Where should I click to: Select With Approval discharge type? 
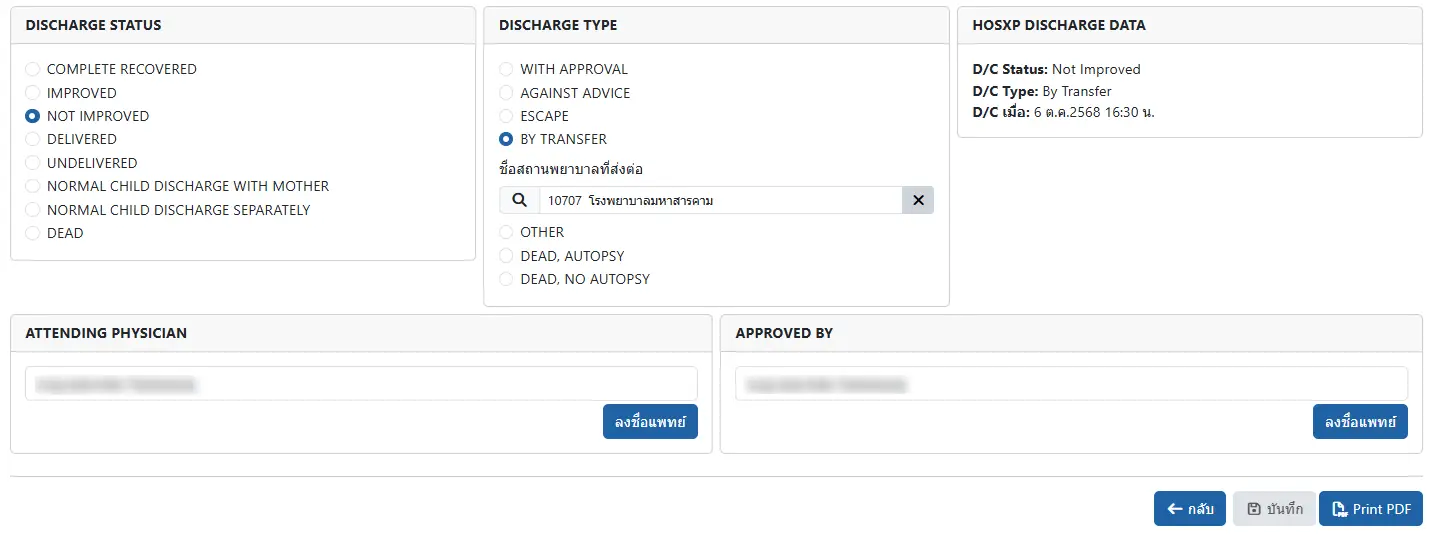coord(506,70)
